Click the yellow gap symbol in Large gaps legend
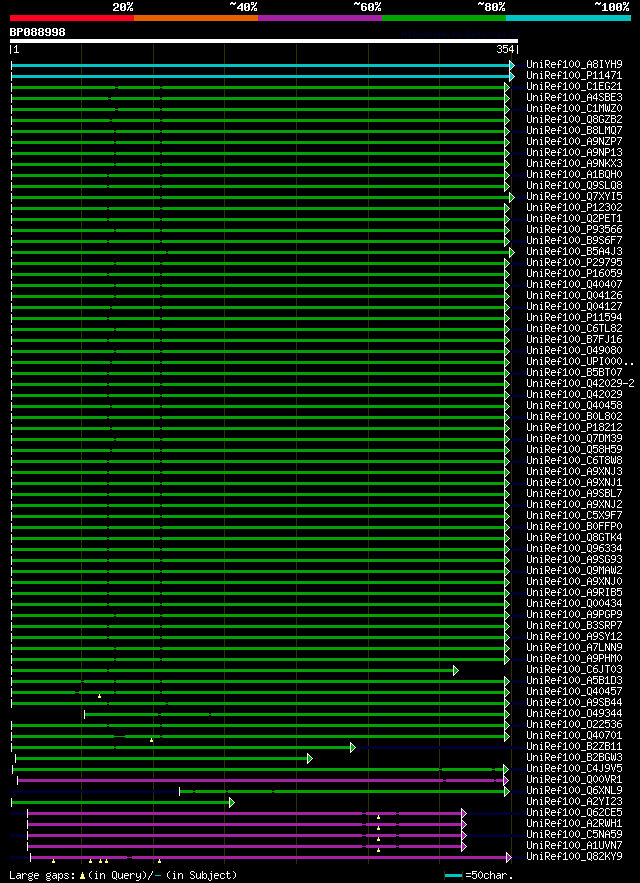The image size is (640, 883). tap(82, 876)
